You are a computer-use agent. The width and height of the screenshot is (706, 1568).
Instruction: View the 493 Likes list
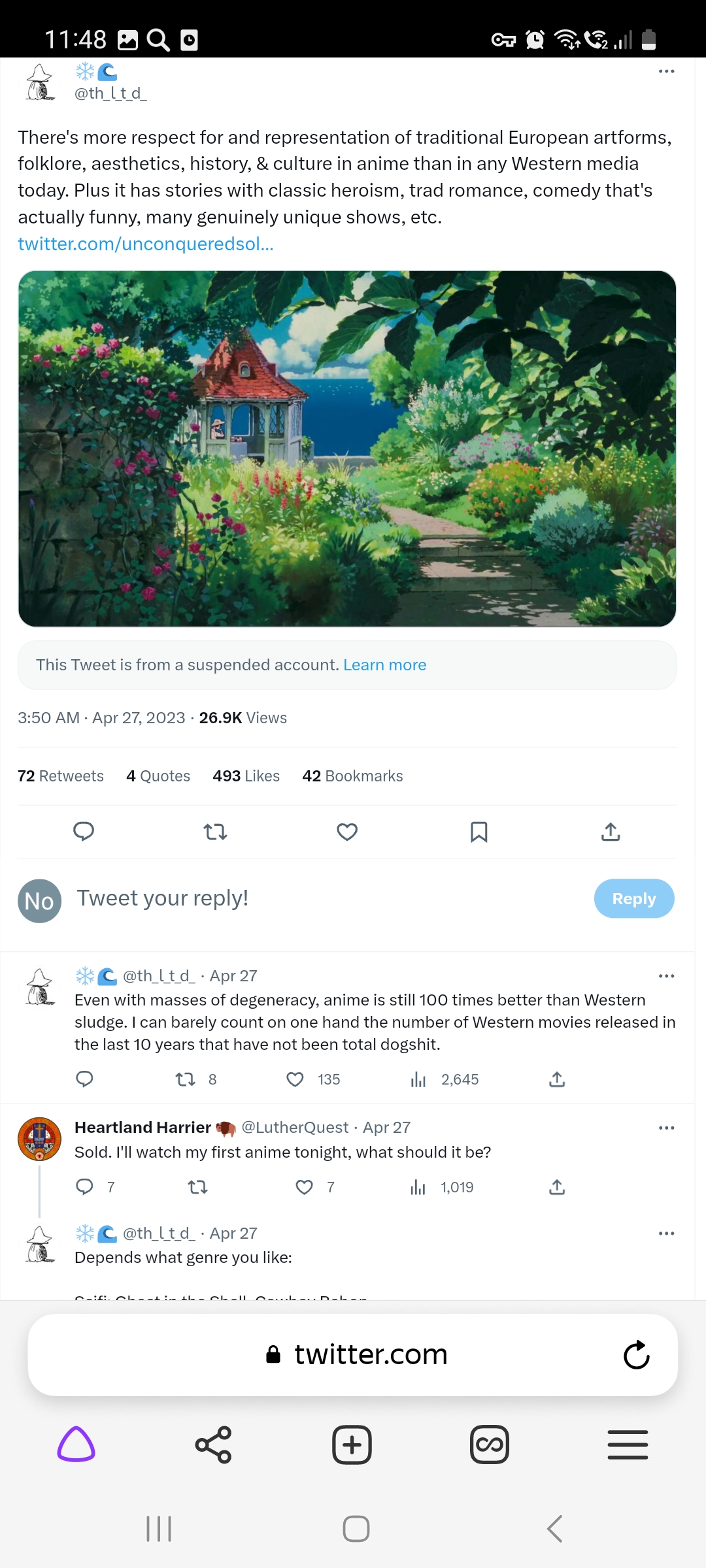click(x=246, y=776)
